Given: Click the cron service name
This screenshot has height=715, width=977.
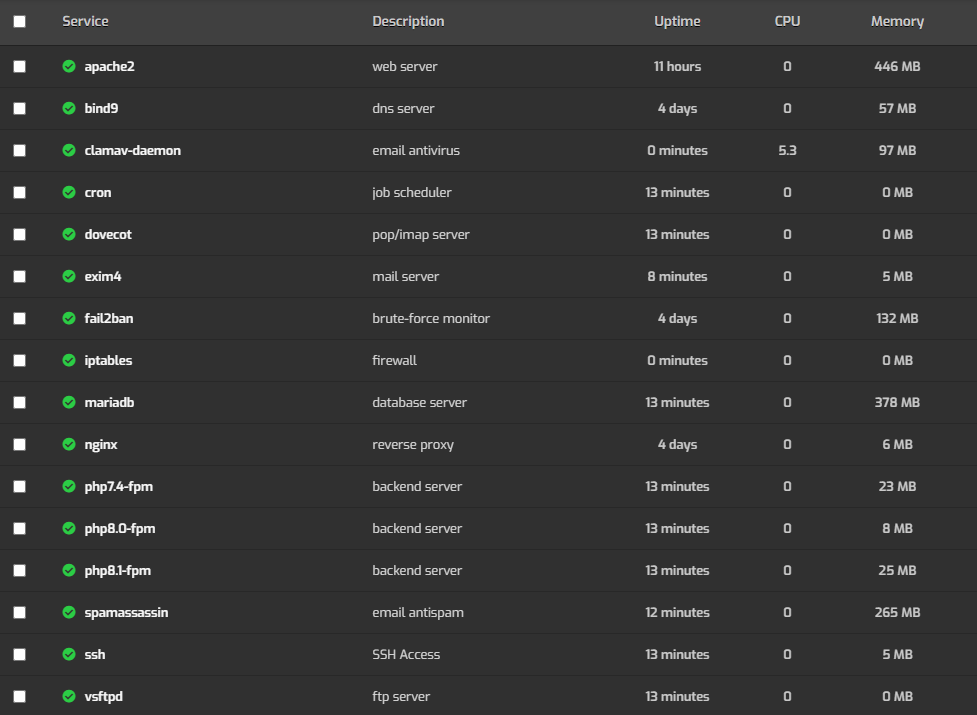Looking at the screenshot, I should point(98,193).
